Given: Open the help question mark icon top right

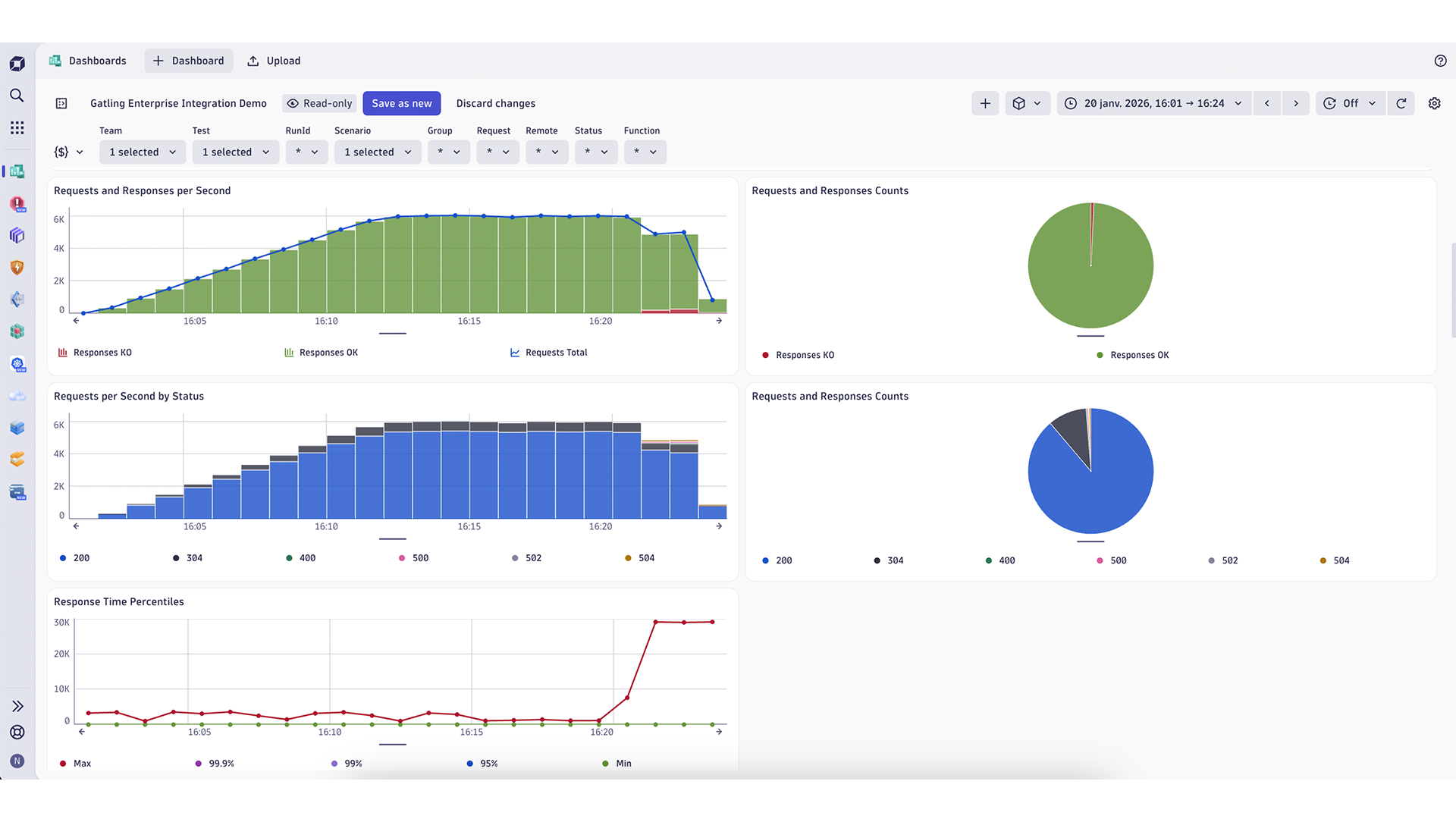Looking at the screenshot, I should (x=1441, y=61).
